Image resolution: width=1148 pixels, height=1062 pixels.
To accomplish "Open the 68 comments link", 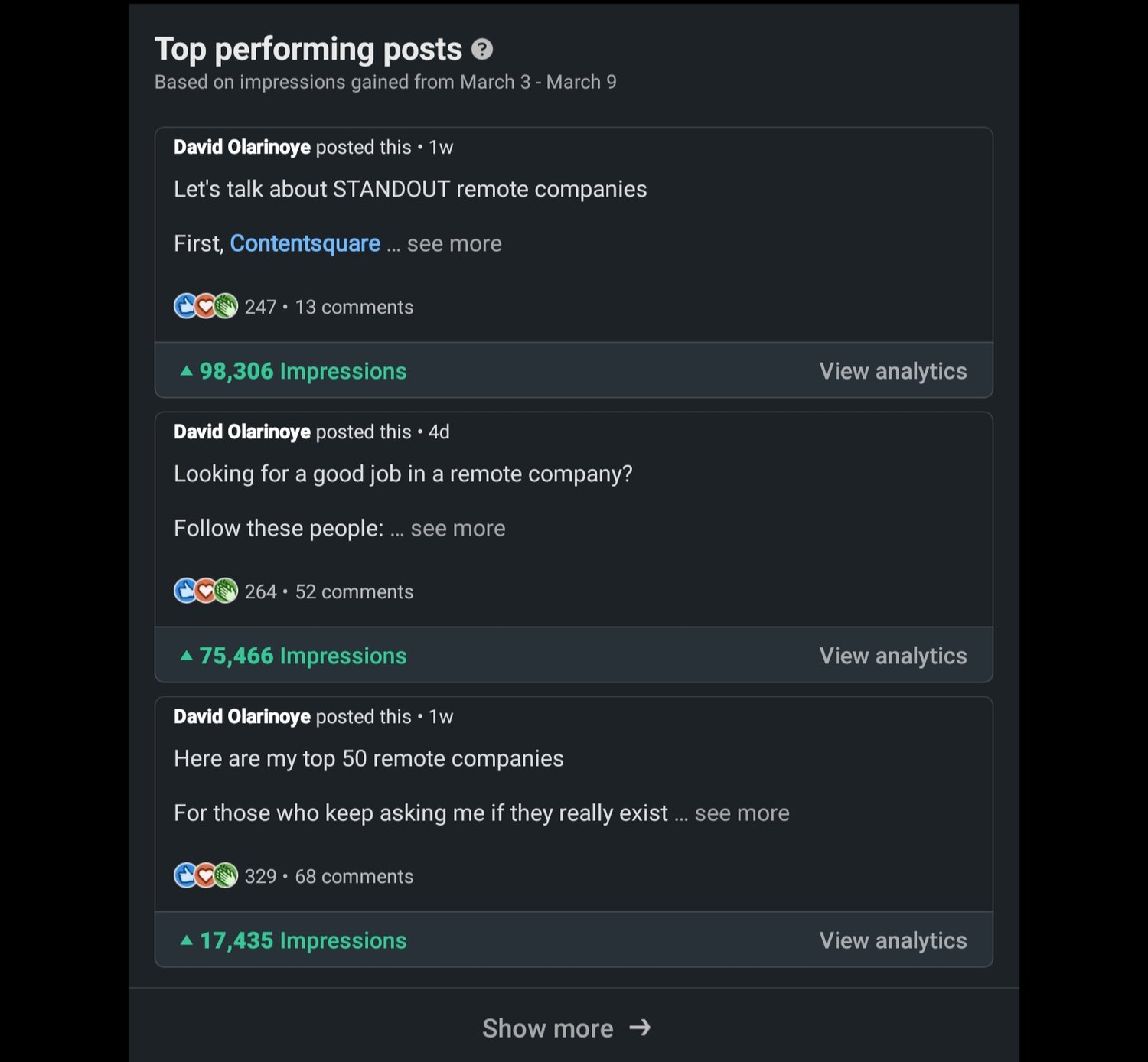I will (354, 876).
